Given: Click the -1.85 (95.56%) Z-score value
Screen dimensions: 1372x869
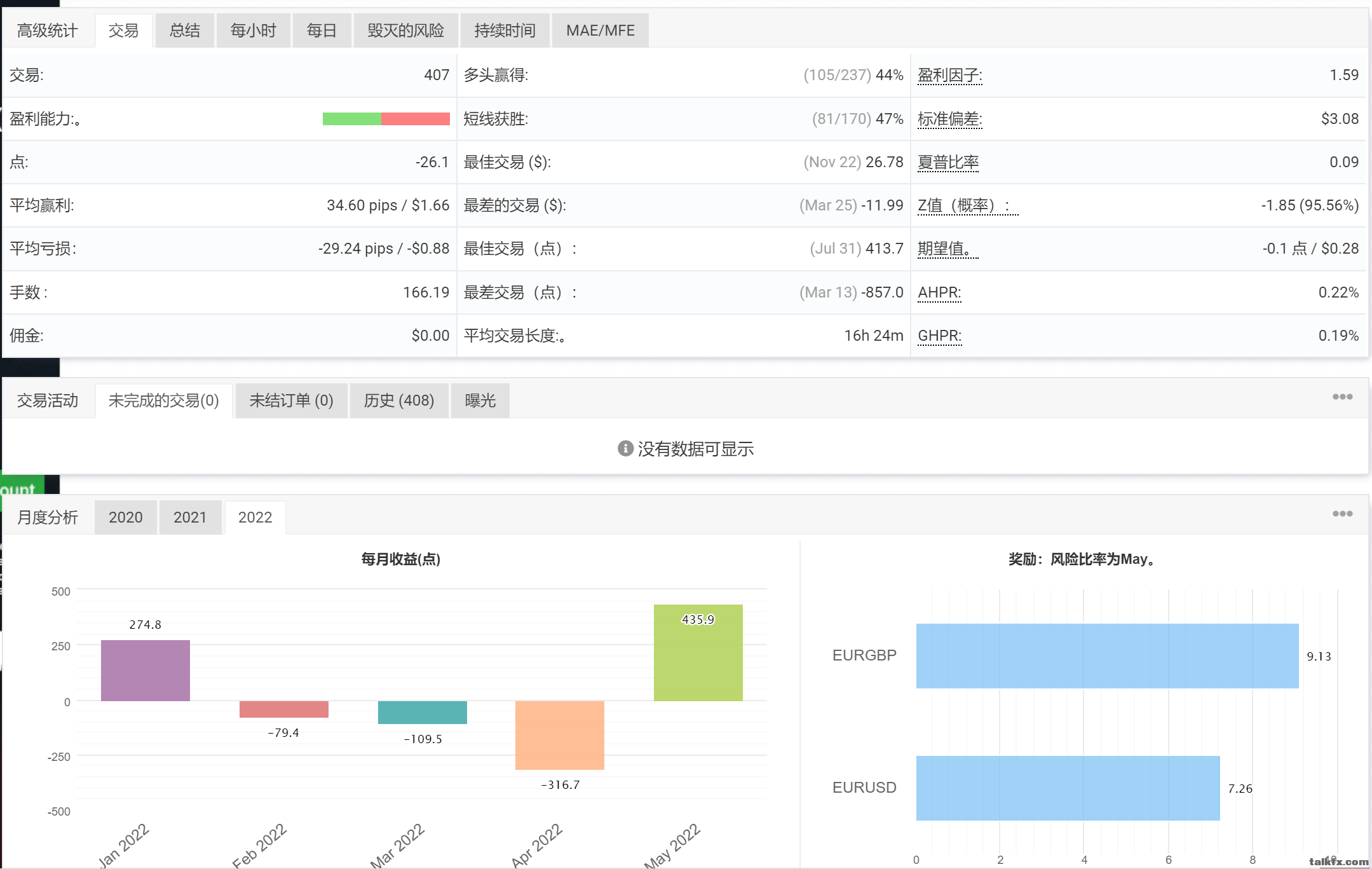Looking at the screenshot, I should coord(1310,205).
